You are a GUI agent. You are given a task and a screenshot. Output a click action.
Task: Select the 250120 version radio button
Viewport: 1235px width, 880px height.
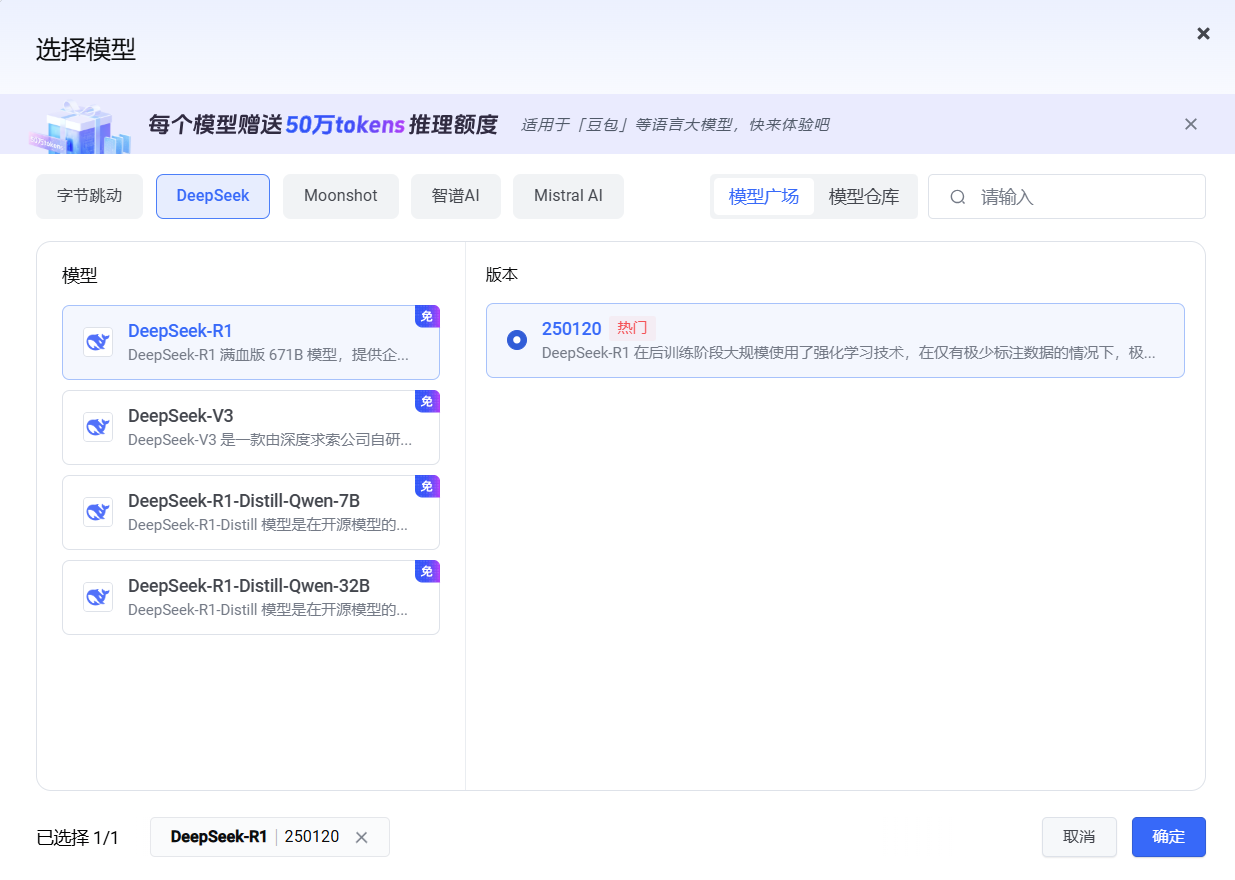517,340
